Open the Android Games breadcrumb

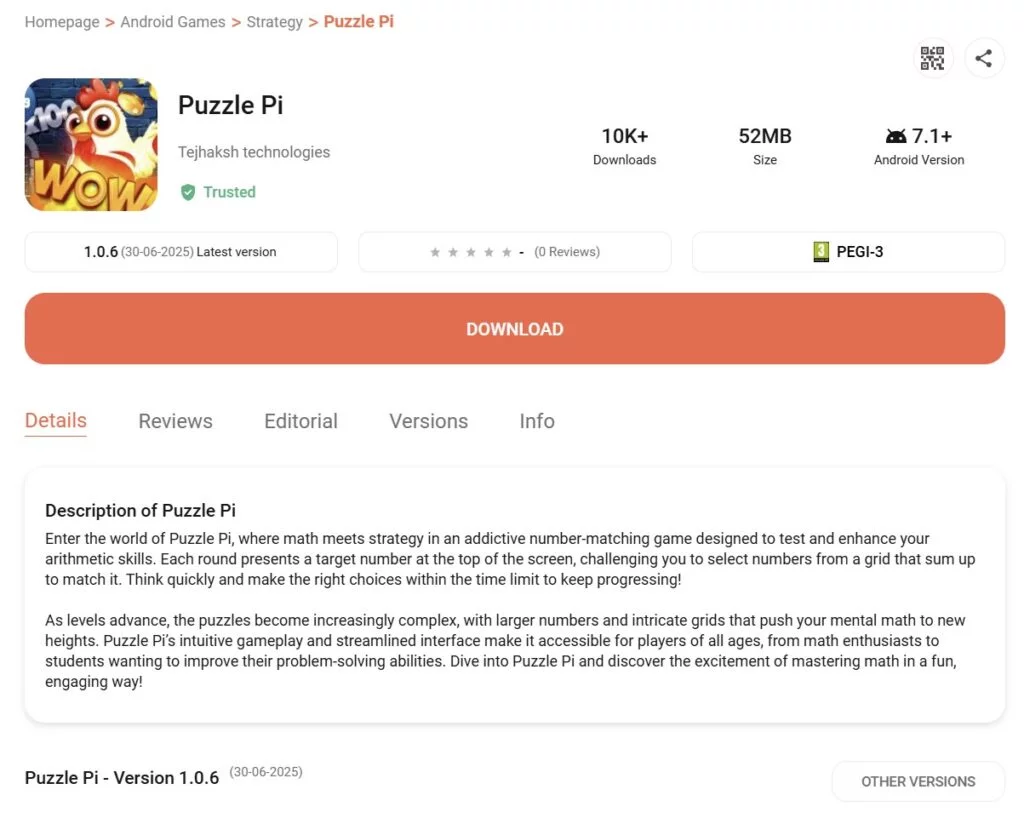pos(173,22)
